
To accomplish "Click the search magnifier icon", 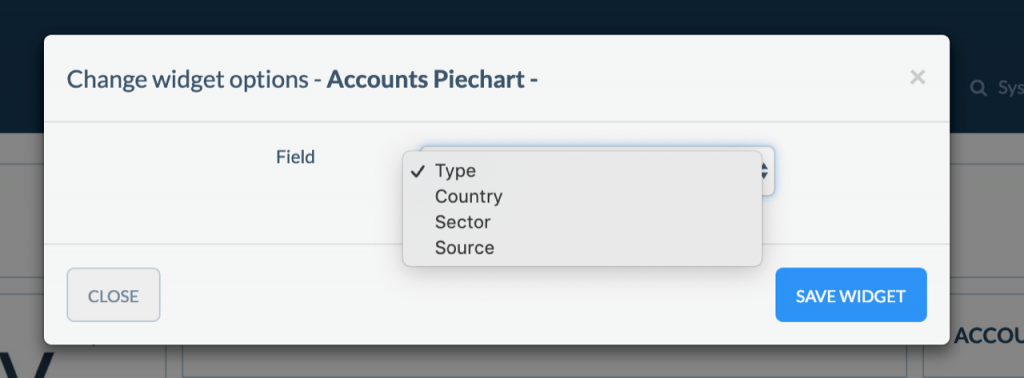I will point(978,88).
